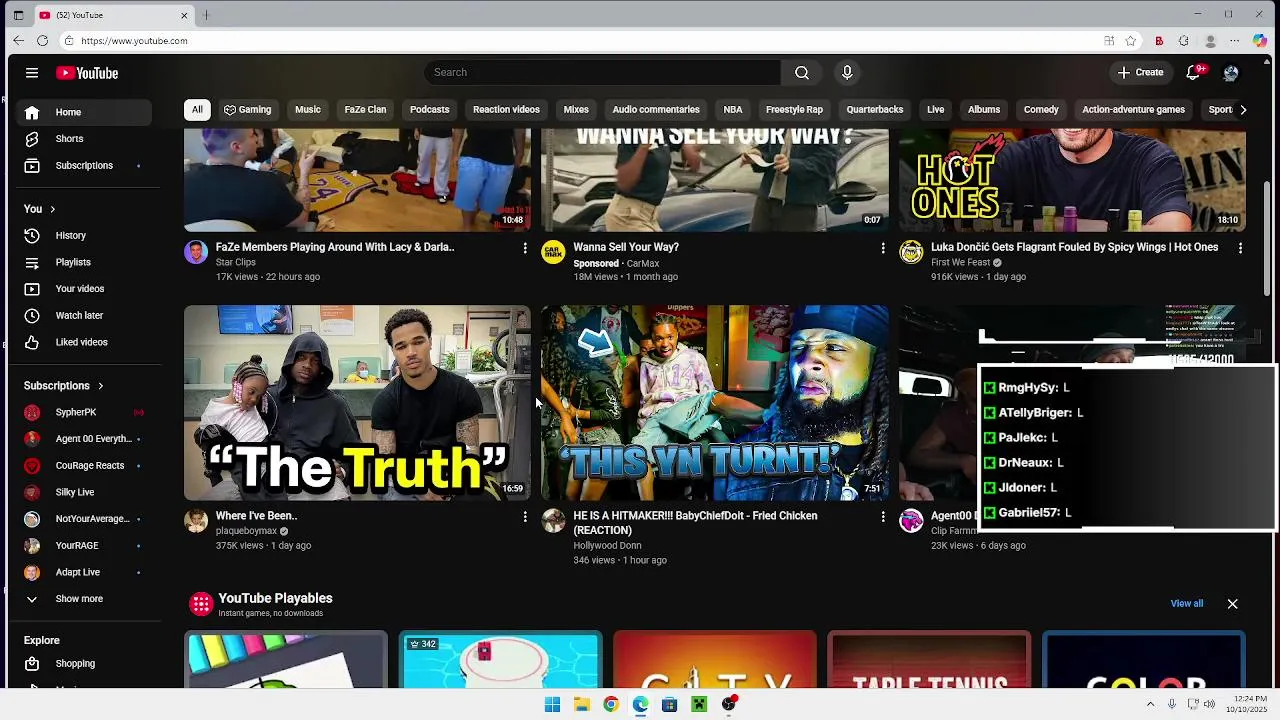Open SypherPK channel subscription
Image resolution: width=1280 pixels, height=720 pixels.
84,412
